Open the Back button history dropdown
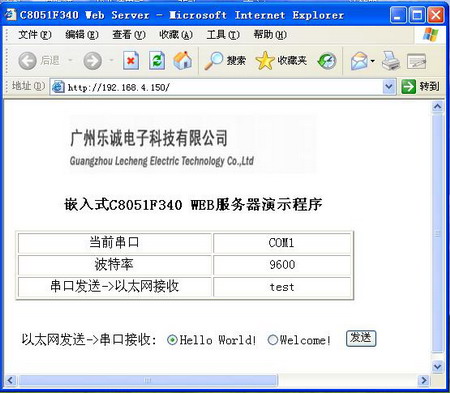The height and width of the screenshot is (393, 450). pos(70,61)
